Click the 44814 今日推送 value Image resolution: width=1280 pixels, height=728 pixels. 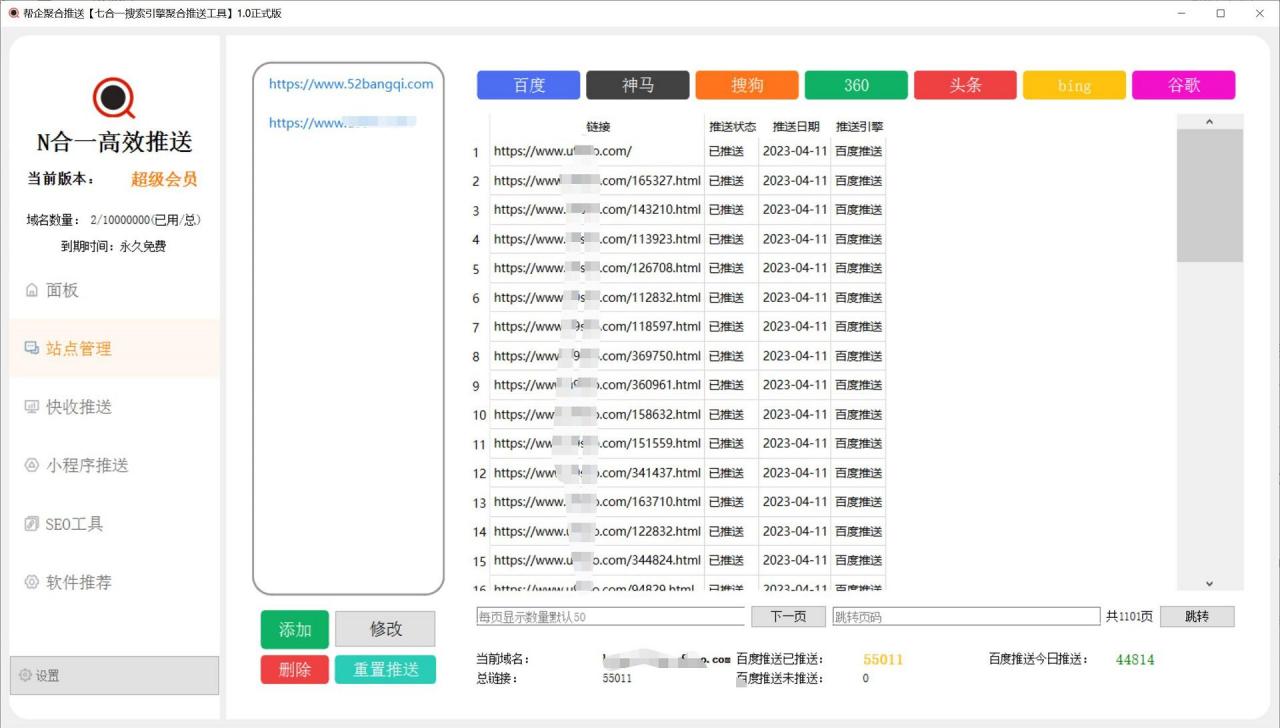(1135, 659)
